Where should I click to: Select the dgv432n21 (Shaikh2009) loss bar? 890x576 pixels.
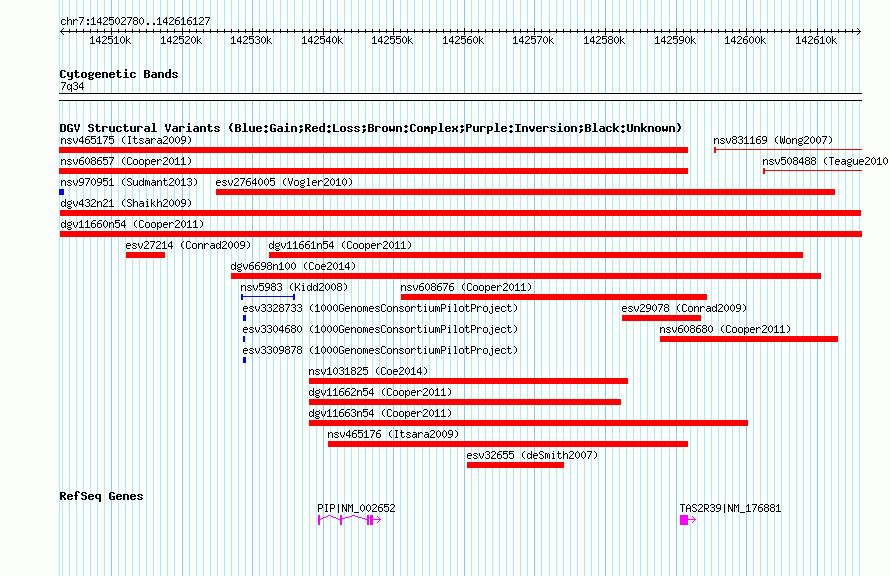pyautogui.click(x=460, y=213)
